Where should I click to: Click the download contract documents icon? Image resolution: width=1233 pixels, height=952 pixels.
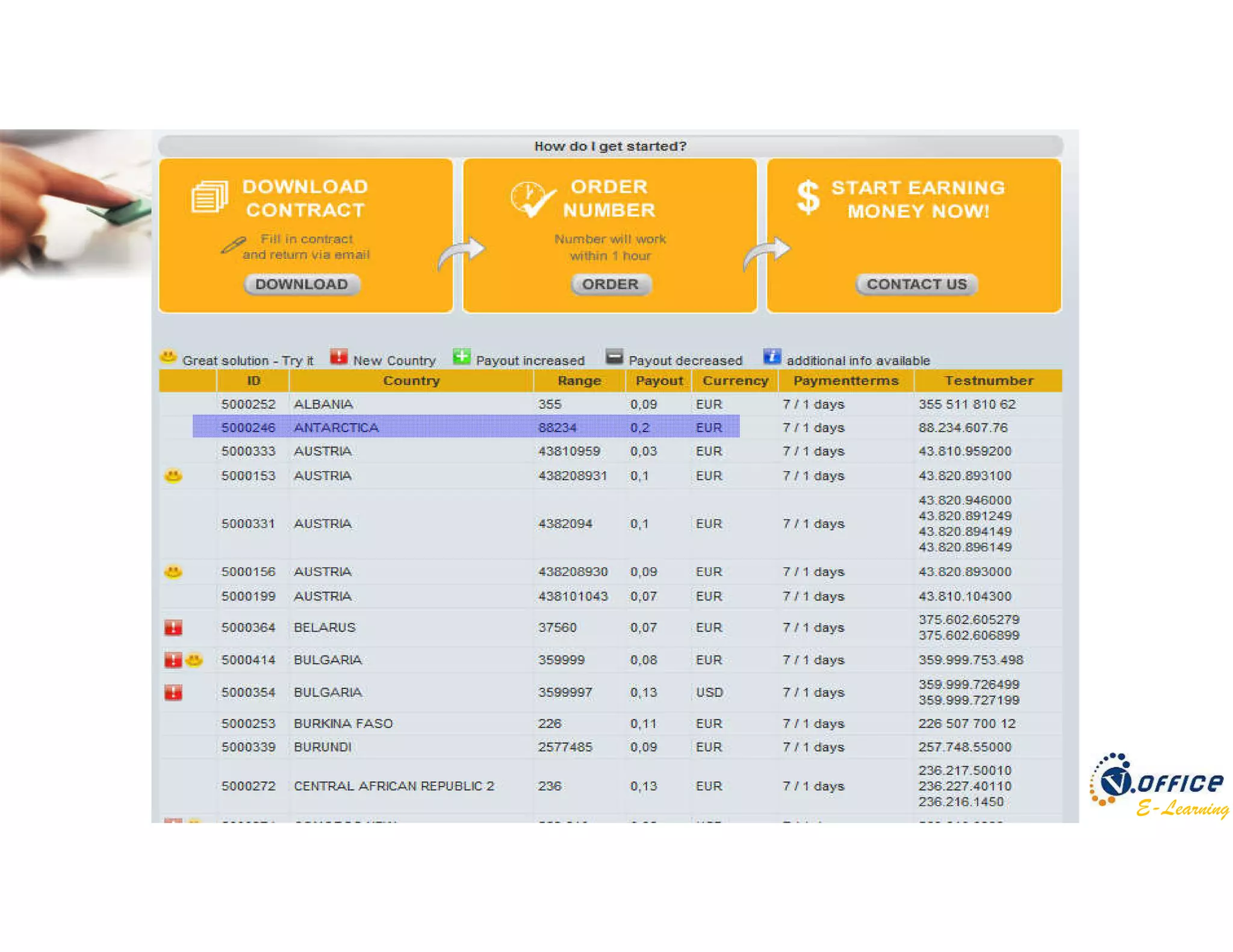210,197
